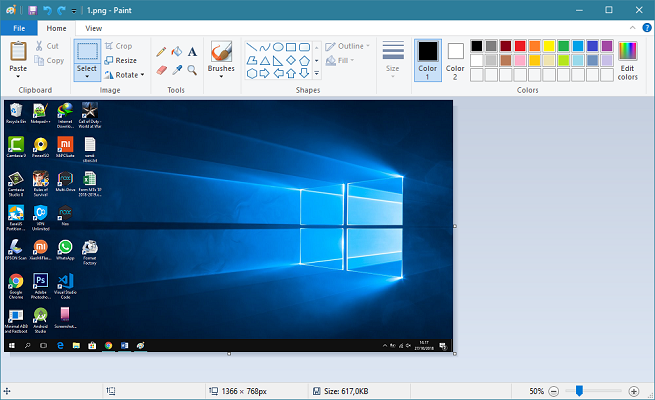This screenshot has height=400, width=655.
Task: Collapse the ribbon with the chevron
Action: click(x=632, y=28)
